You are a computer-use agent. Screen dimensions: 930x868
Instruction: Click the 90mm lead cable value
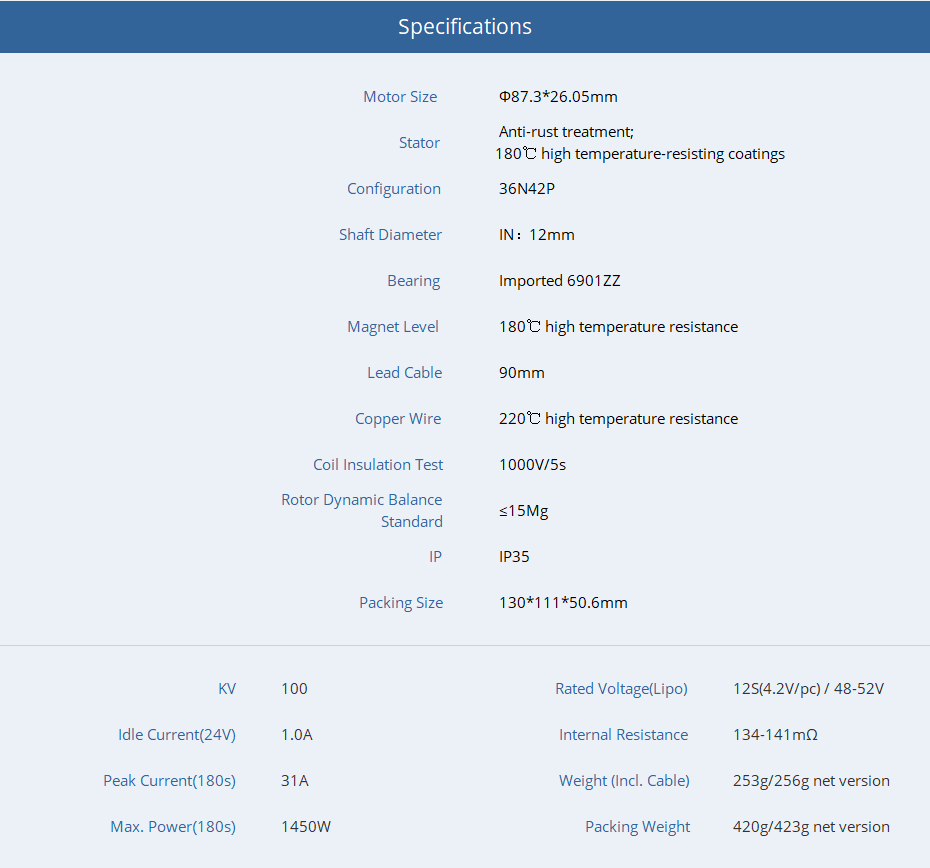[521, 373]
